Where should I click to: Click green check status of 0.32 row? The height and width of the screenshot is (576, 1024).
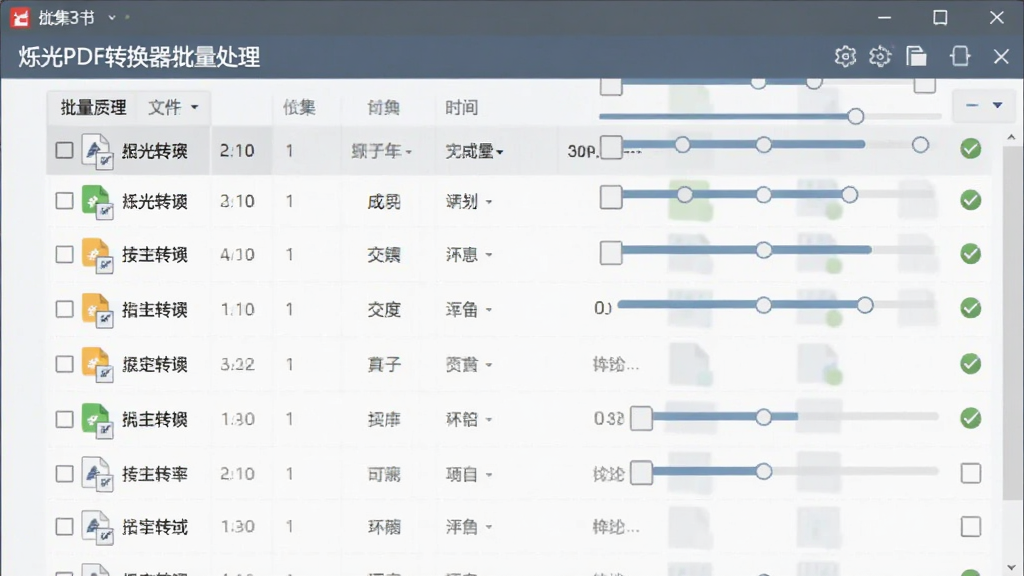point(970,418)
